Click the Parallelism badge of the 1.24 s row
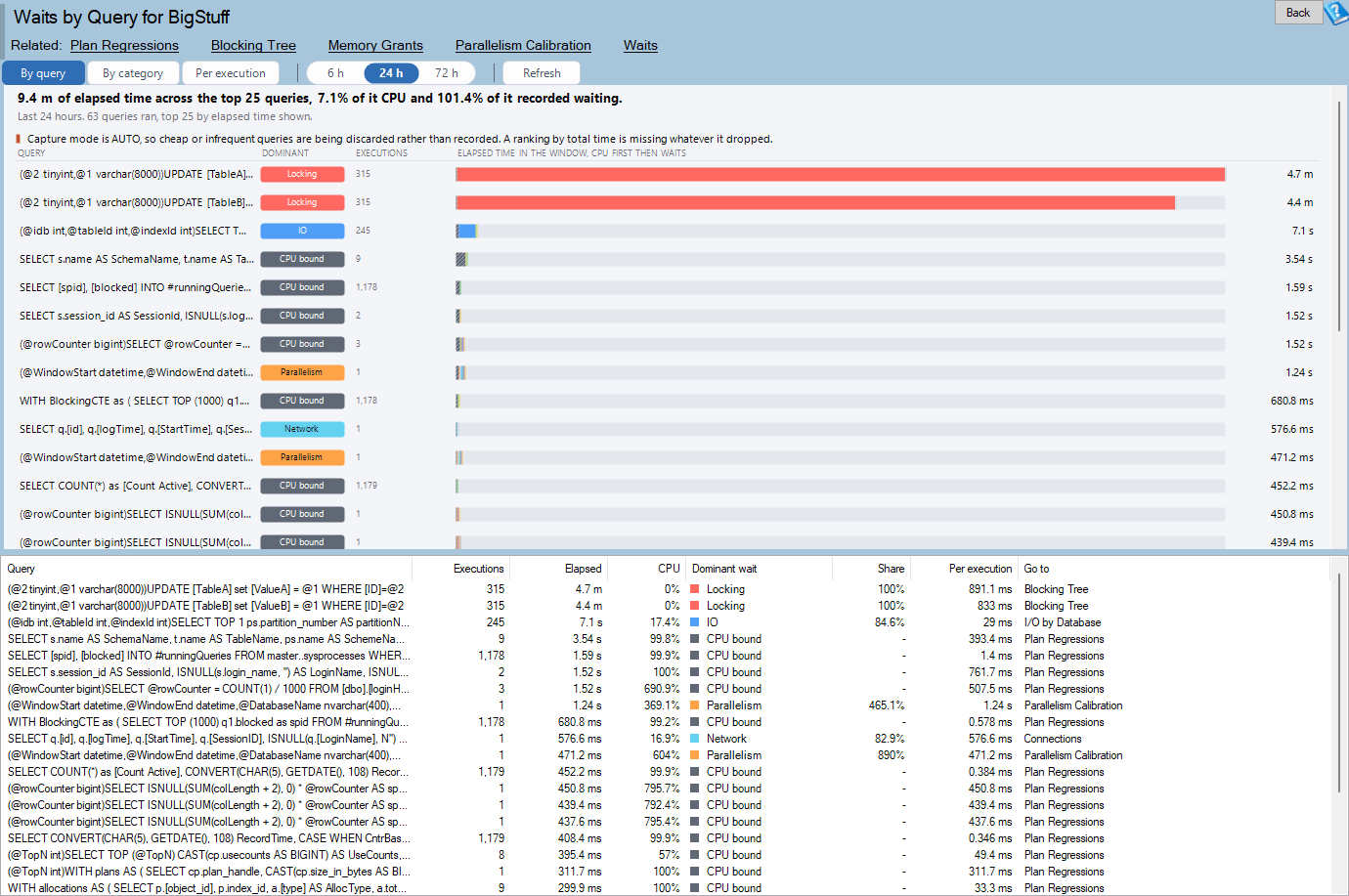 pyautogui.click(x=302, y=372)
